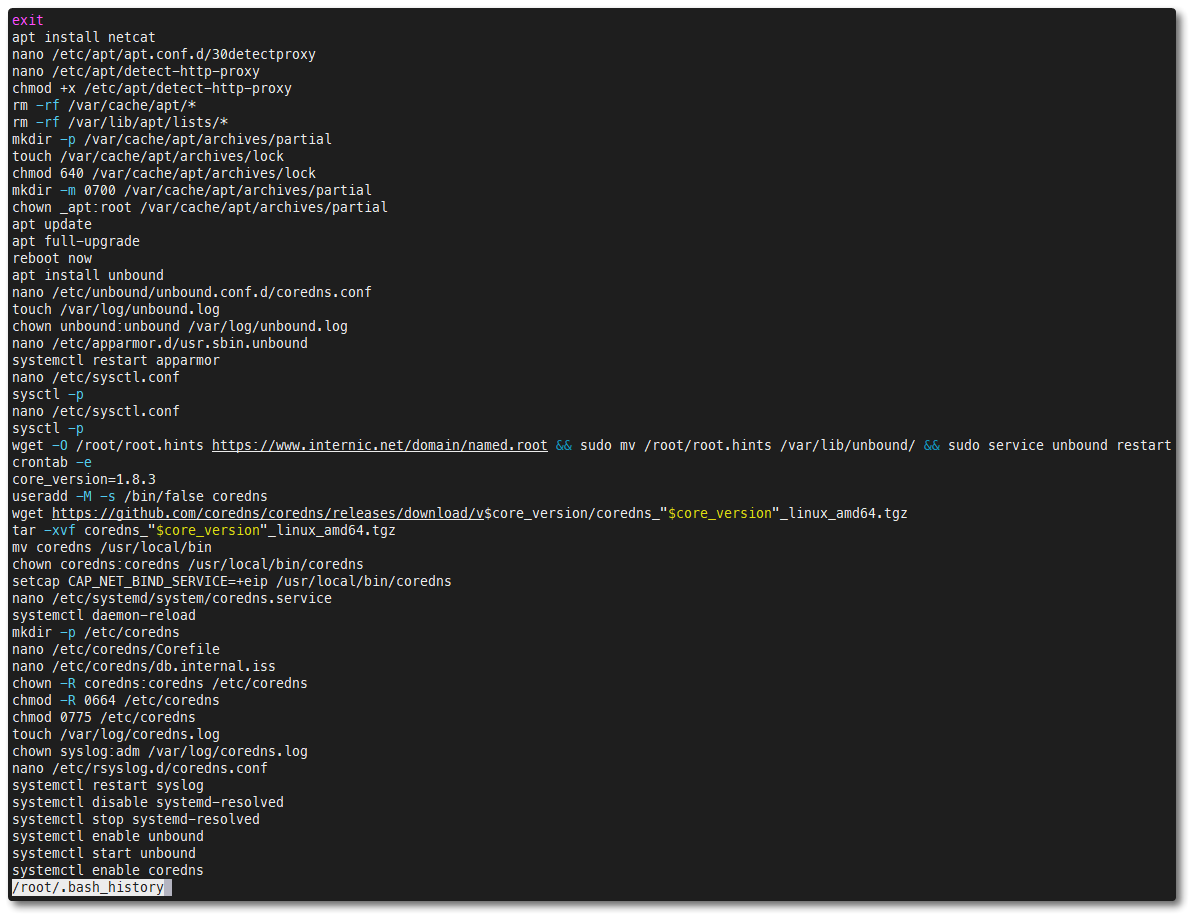Click the 'systemctl enable coredns' line
1189x914 pixels.
108,870
